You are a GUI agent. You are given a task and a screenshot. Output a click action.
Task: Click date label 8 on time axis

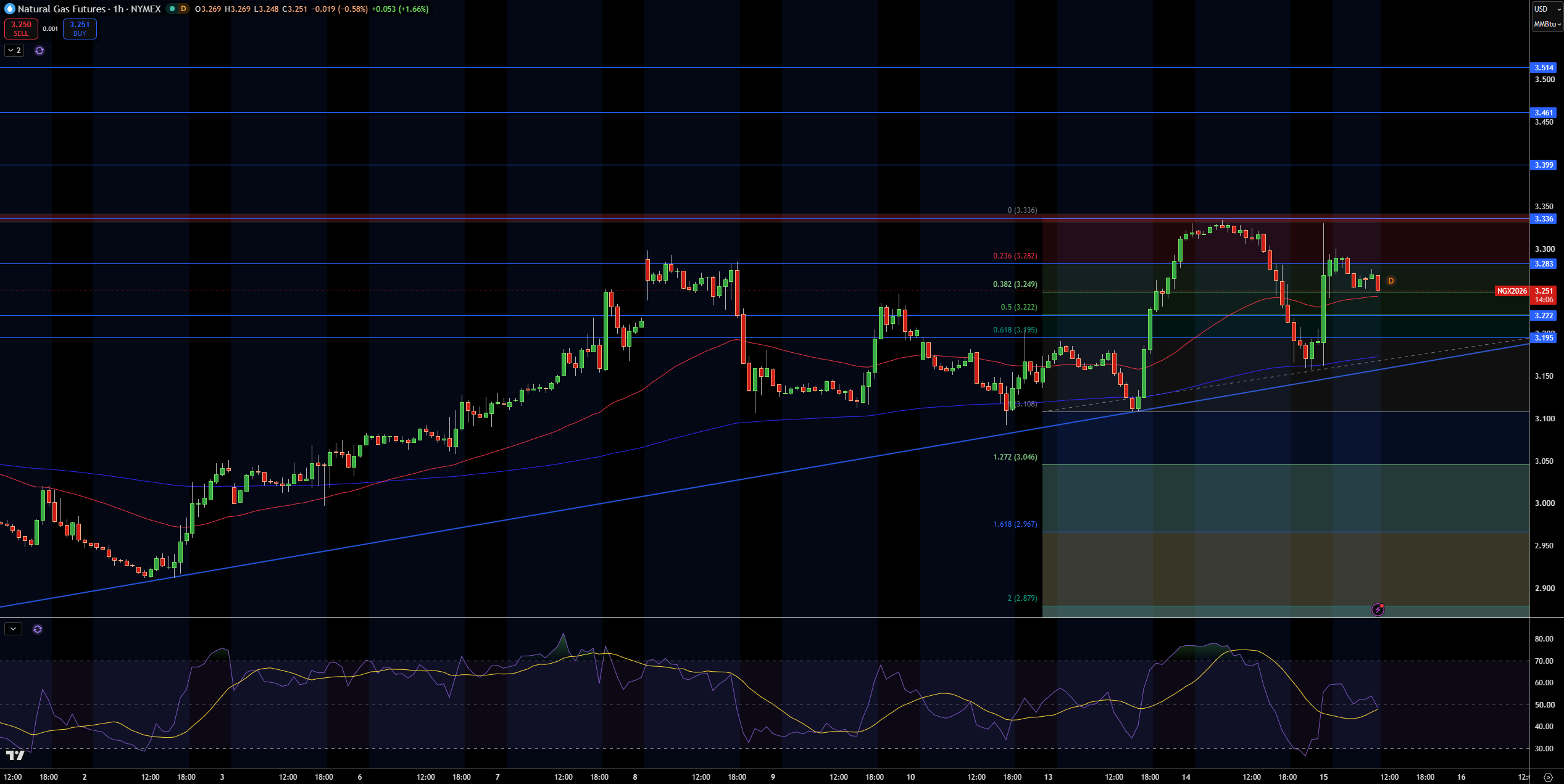[634, 777]
